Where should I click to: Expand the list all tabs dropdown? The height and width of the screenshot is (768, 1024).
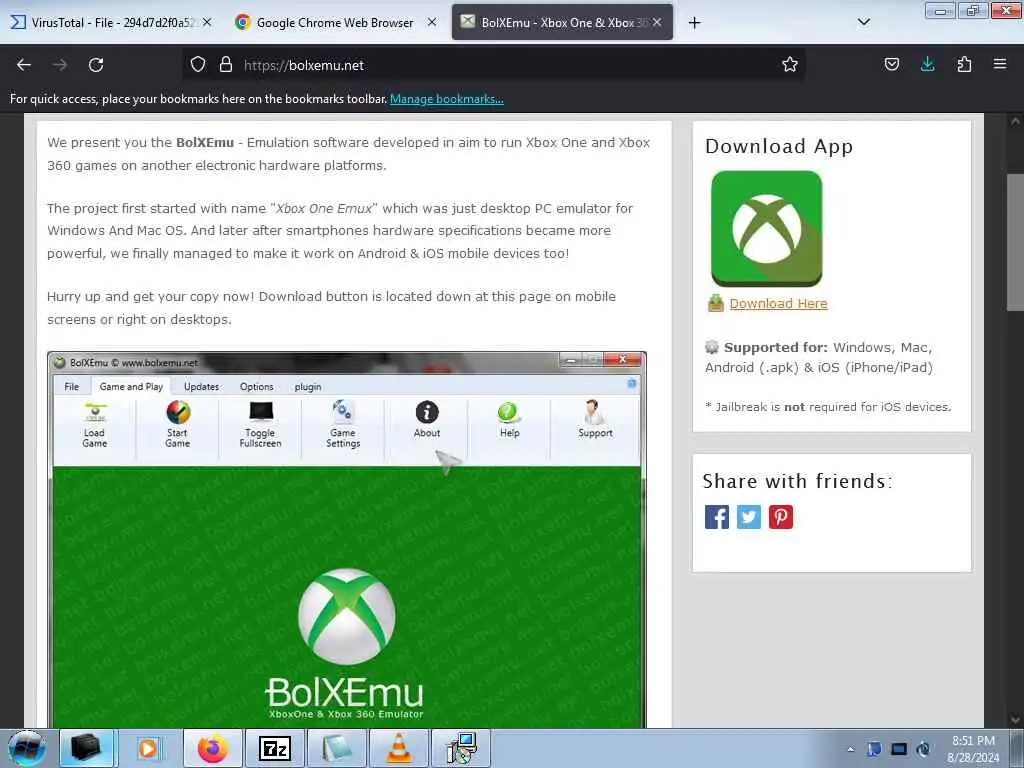[x=863, y=22]
